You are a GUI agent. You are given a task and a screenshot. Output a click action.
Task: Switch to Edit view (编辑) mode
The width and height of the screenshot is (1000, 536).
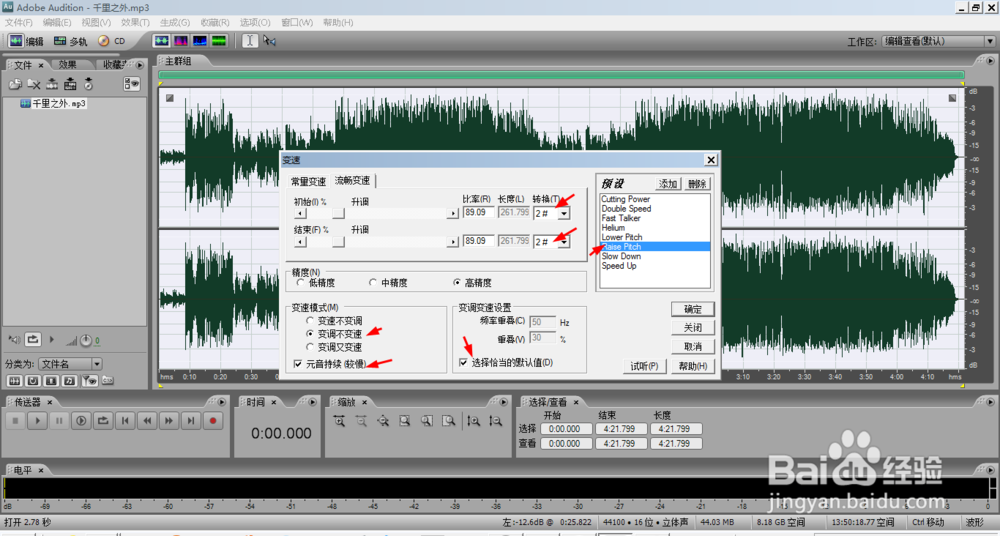point(26,41)
